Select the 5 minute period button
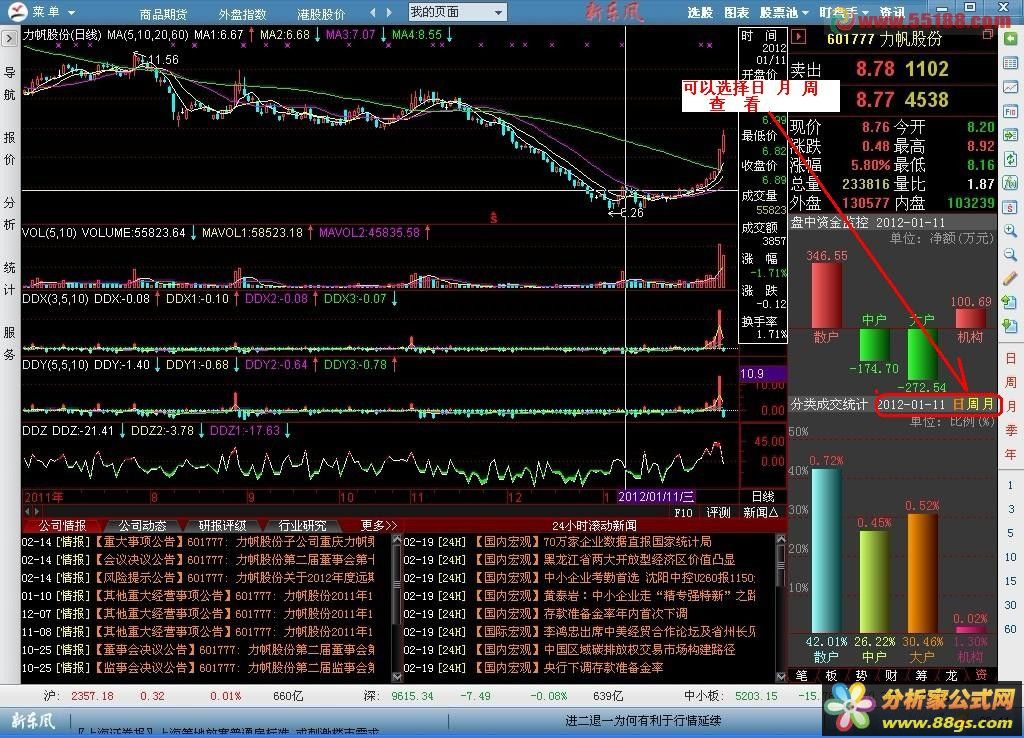 1011,533
